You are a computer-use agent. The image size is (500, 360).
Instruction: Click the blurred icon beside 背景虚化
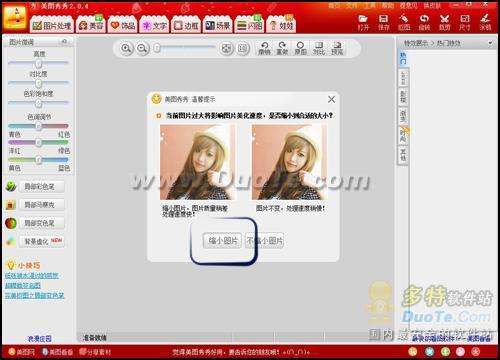point(11,241)
